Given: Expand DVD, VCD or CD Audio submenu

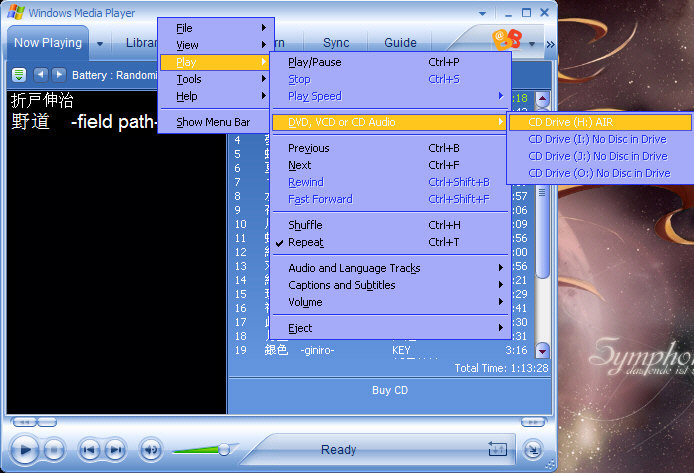Looking at the screenshot, I should point(391,122).
